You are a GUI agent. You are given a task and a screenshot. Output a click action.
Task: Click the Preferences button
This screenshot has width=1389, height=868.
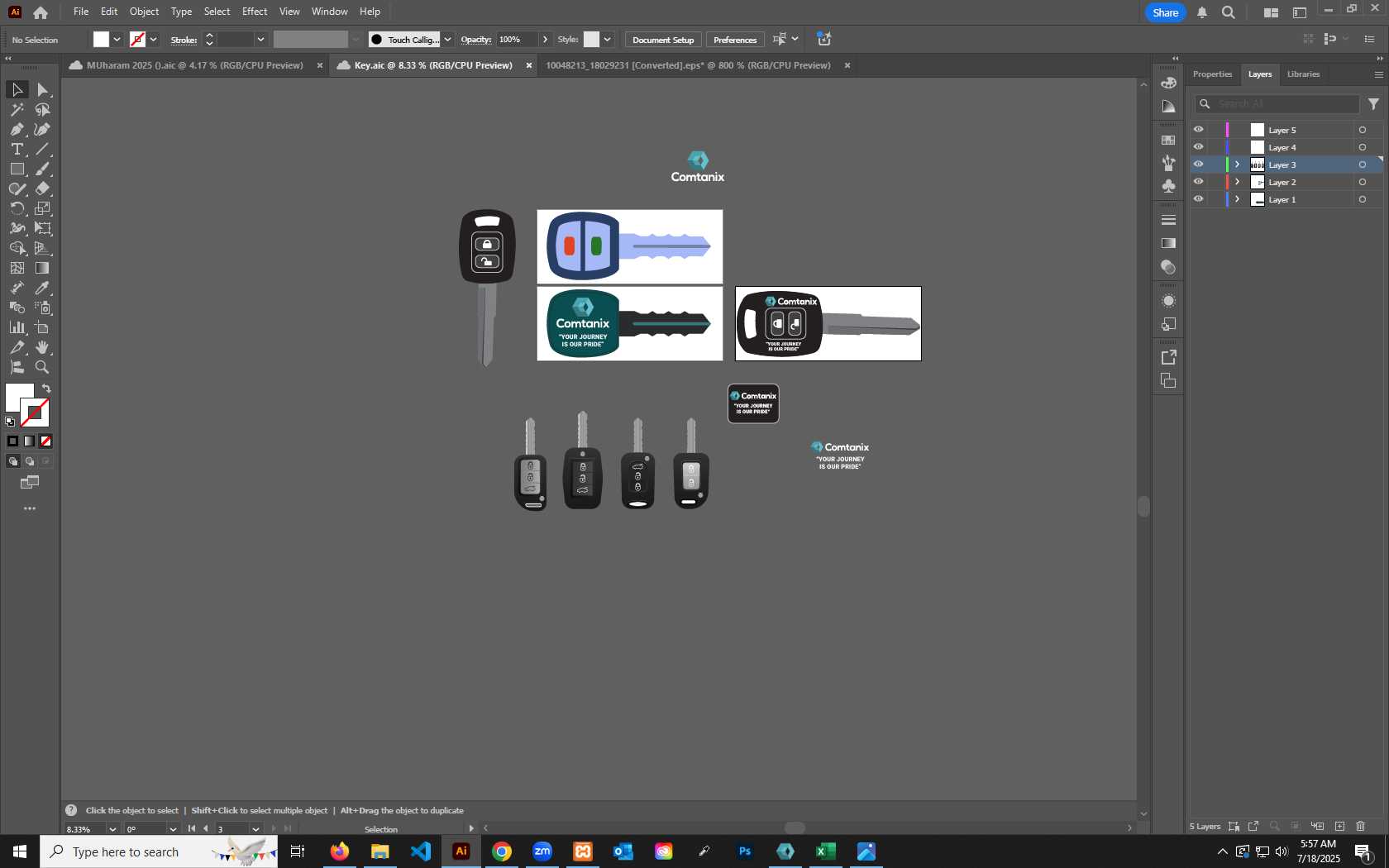735,40
